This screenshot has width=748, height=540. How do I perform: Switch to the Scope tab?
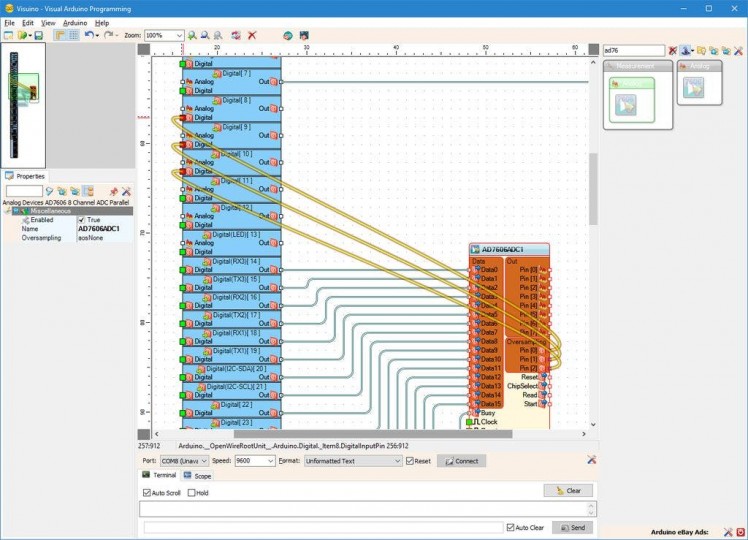(196, 476)
